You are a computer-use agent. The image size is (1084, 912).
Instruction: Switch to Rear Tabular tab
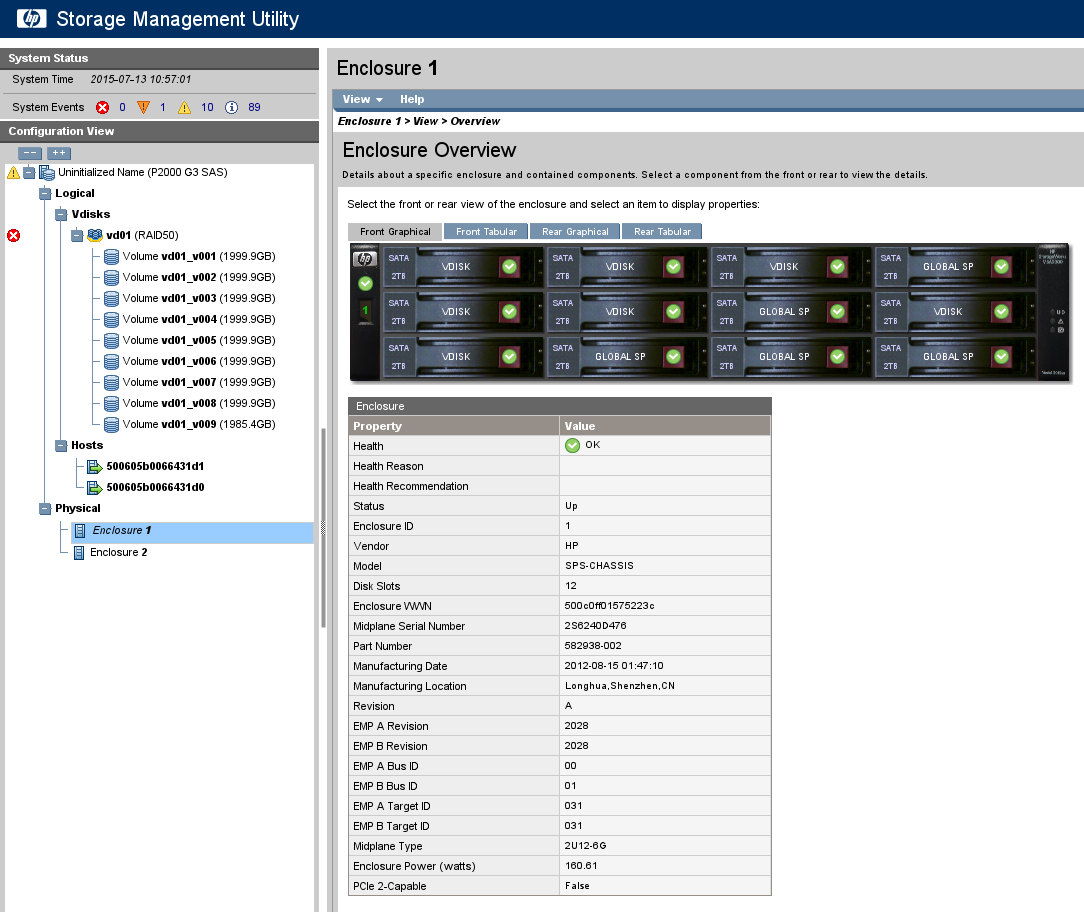662,232
